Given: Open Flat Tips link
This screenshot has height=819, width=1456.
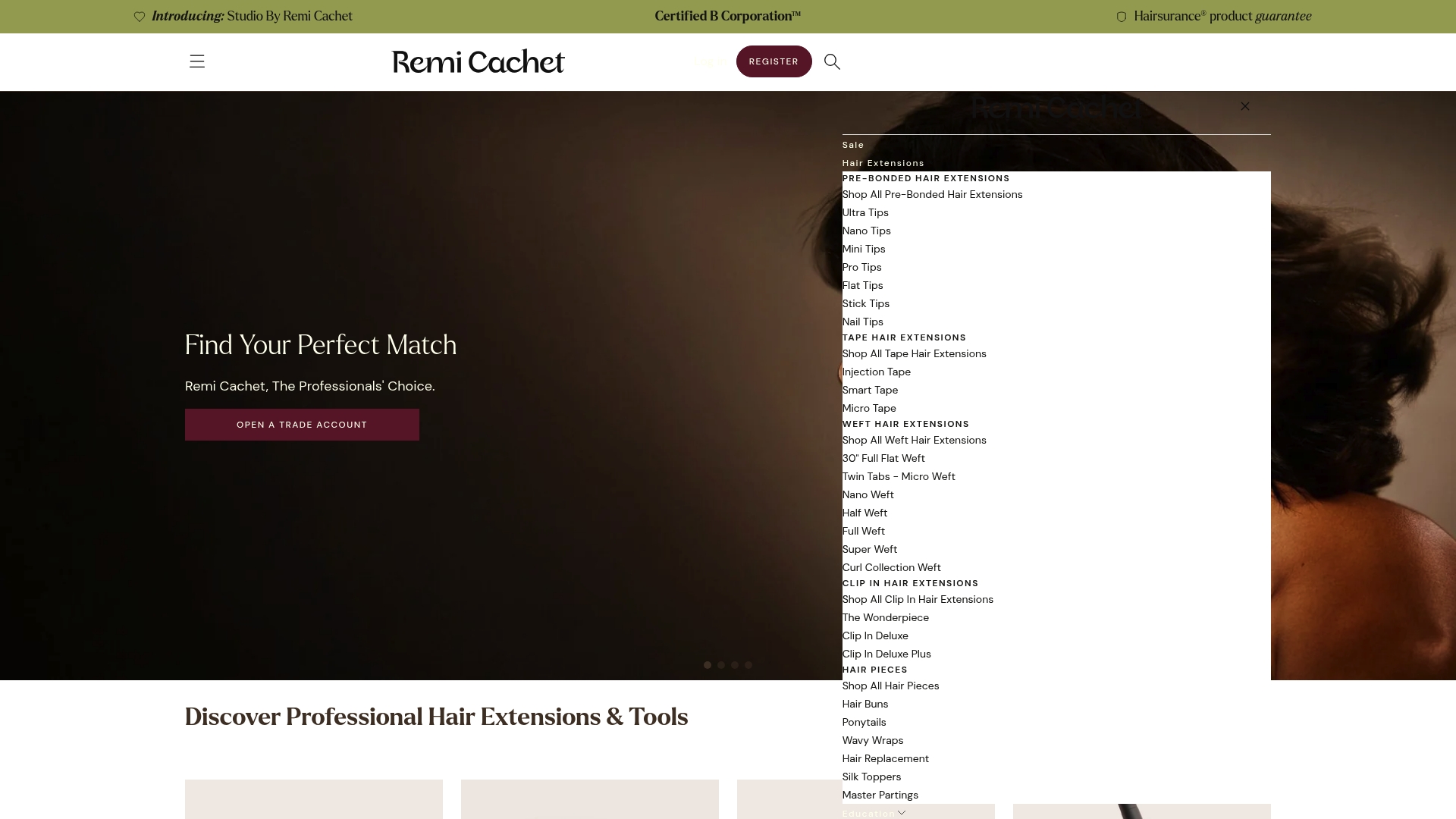Looking at the screenshot, I should pos(863,285).
